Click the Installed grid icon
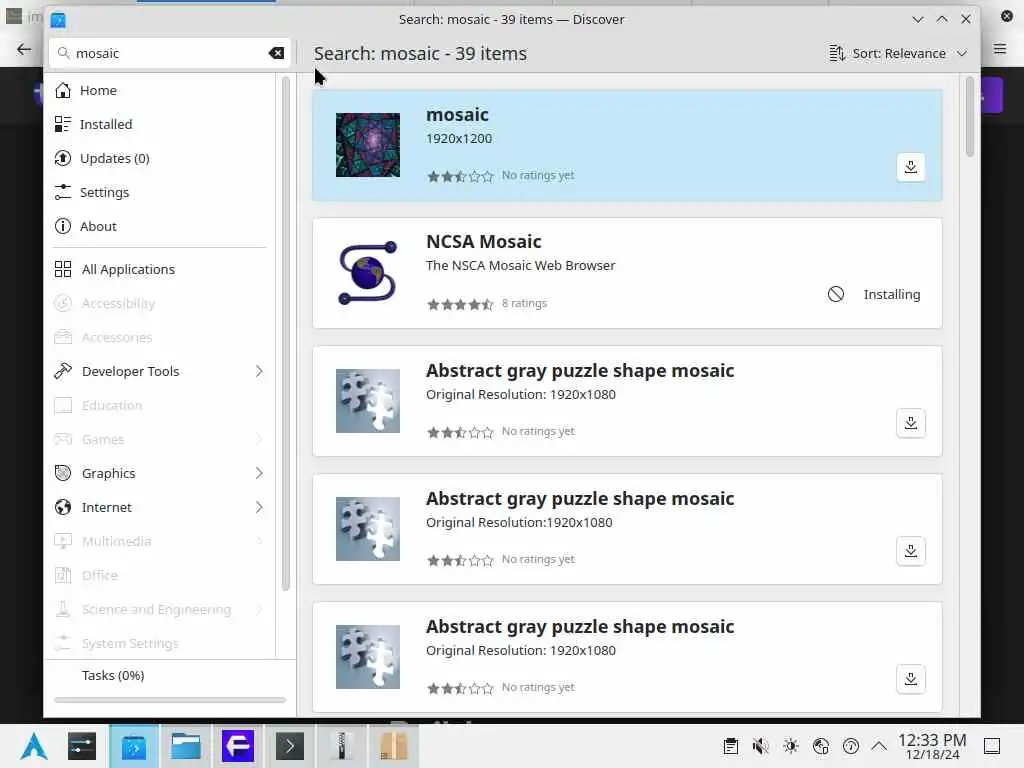1024x768 pixels. point(63,124)
